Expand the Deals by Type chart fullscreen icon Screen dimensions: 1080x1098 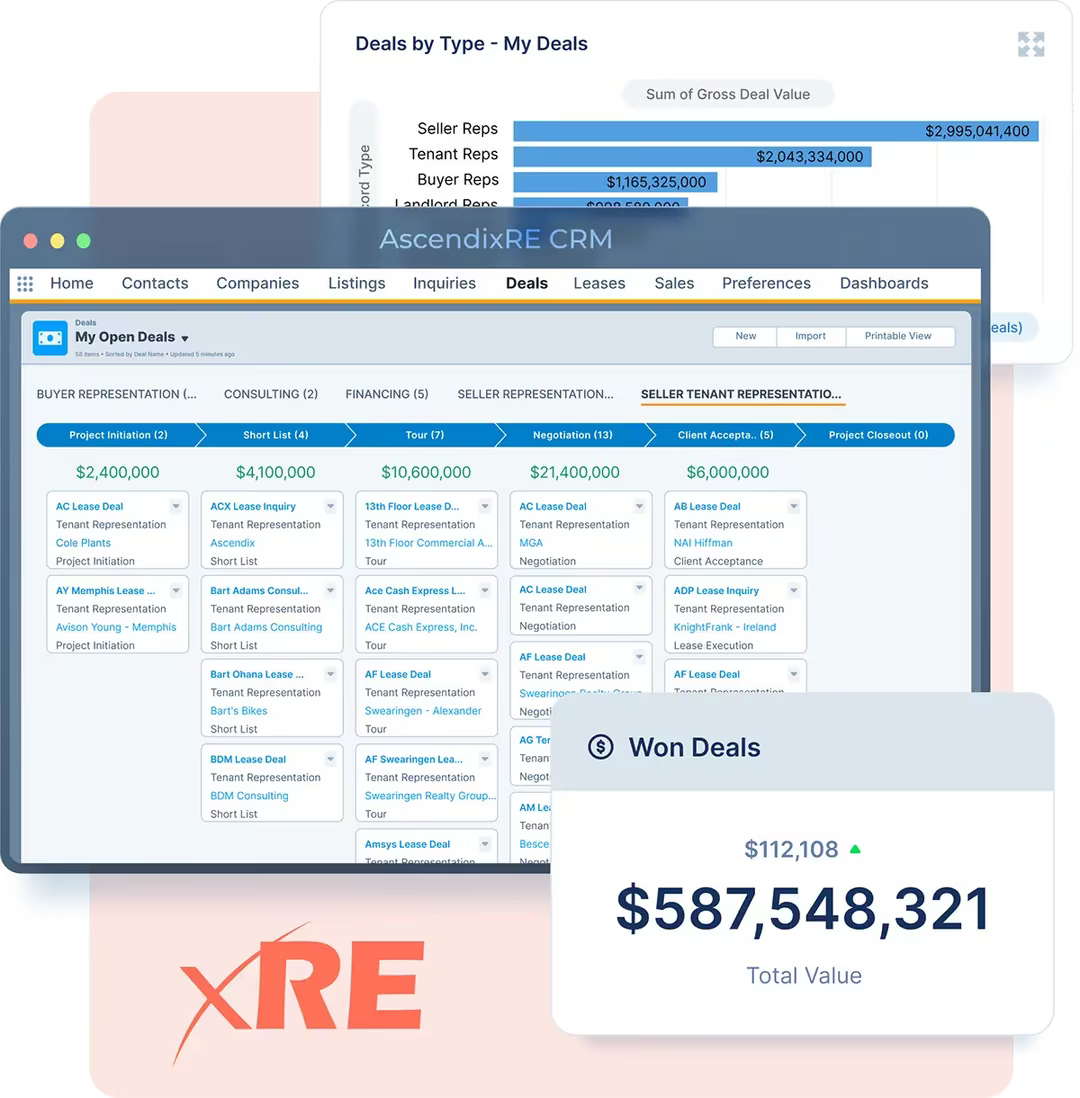tap(1031, 45)
